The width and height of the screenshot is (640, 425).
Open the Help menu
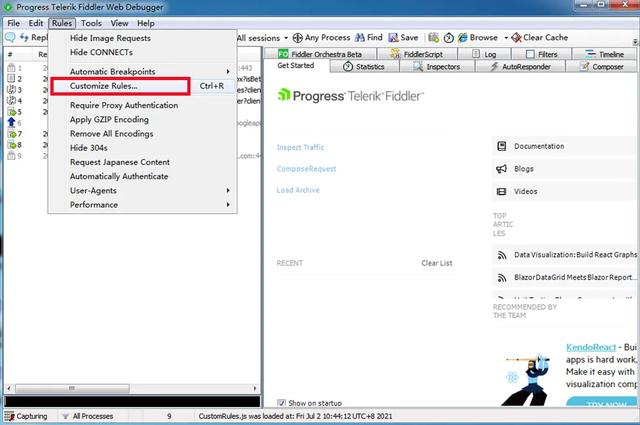[x=146, y=23]
